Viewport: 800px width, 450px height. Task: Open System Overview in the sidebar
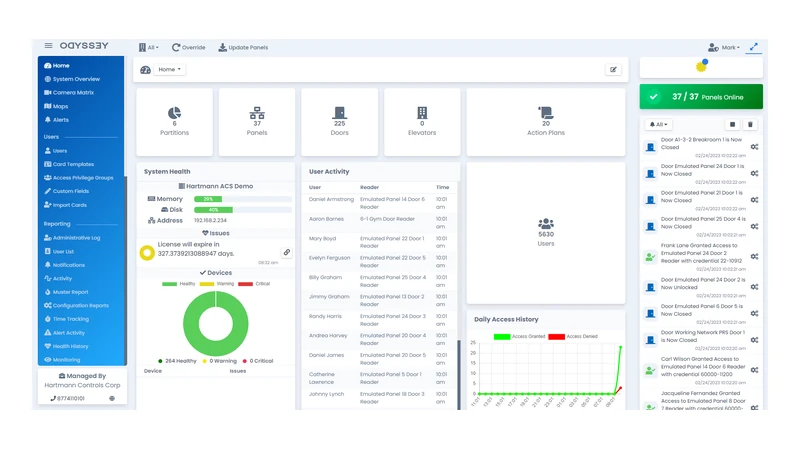pyautogui.click(x=72, y=79)
